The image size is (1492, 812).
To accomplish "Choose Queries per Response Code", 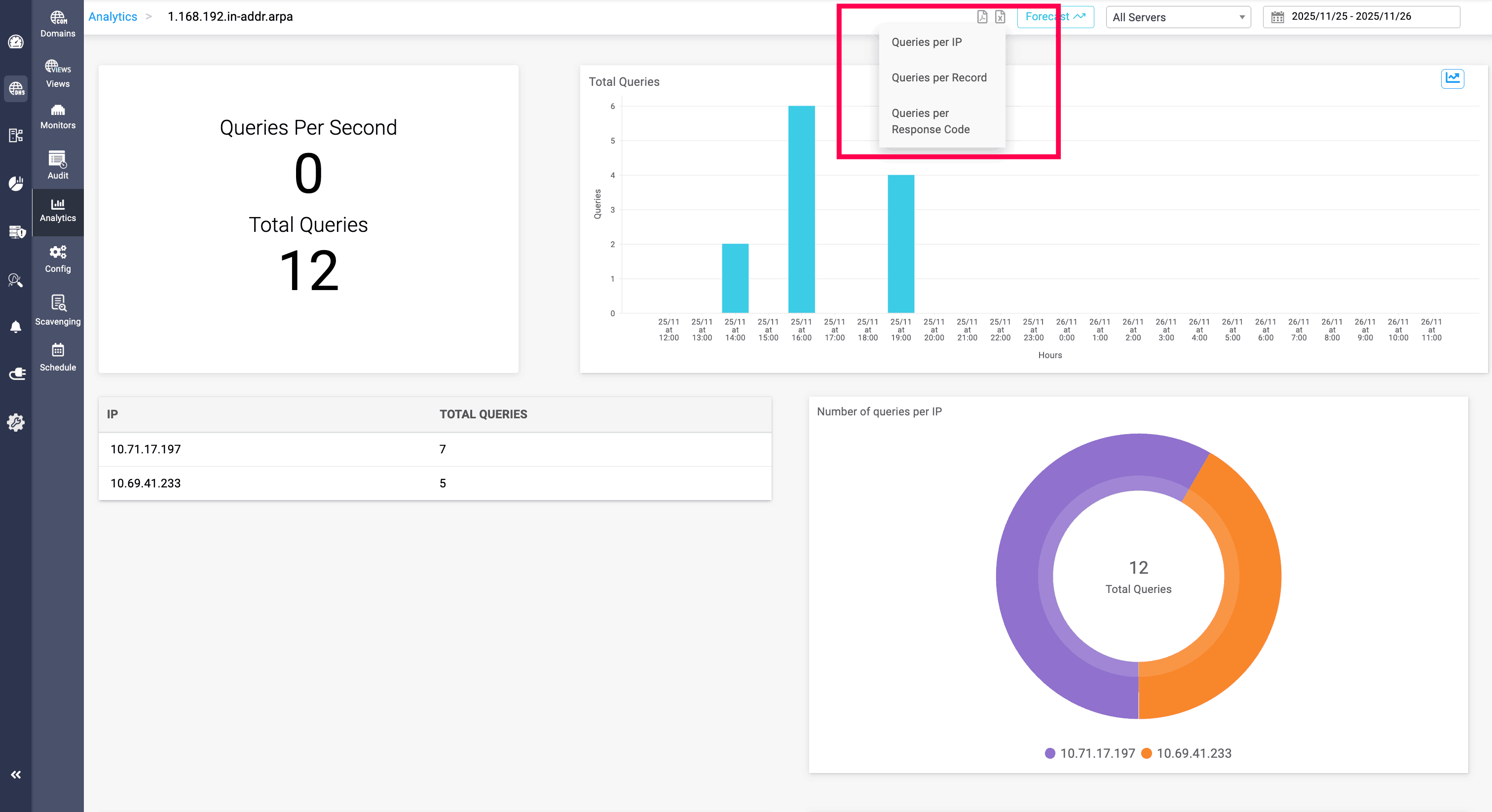I will [930, 121].
